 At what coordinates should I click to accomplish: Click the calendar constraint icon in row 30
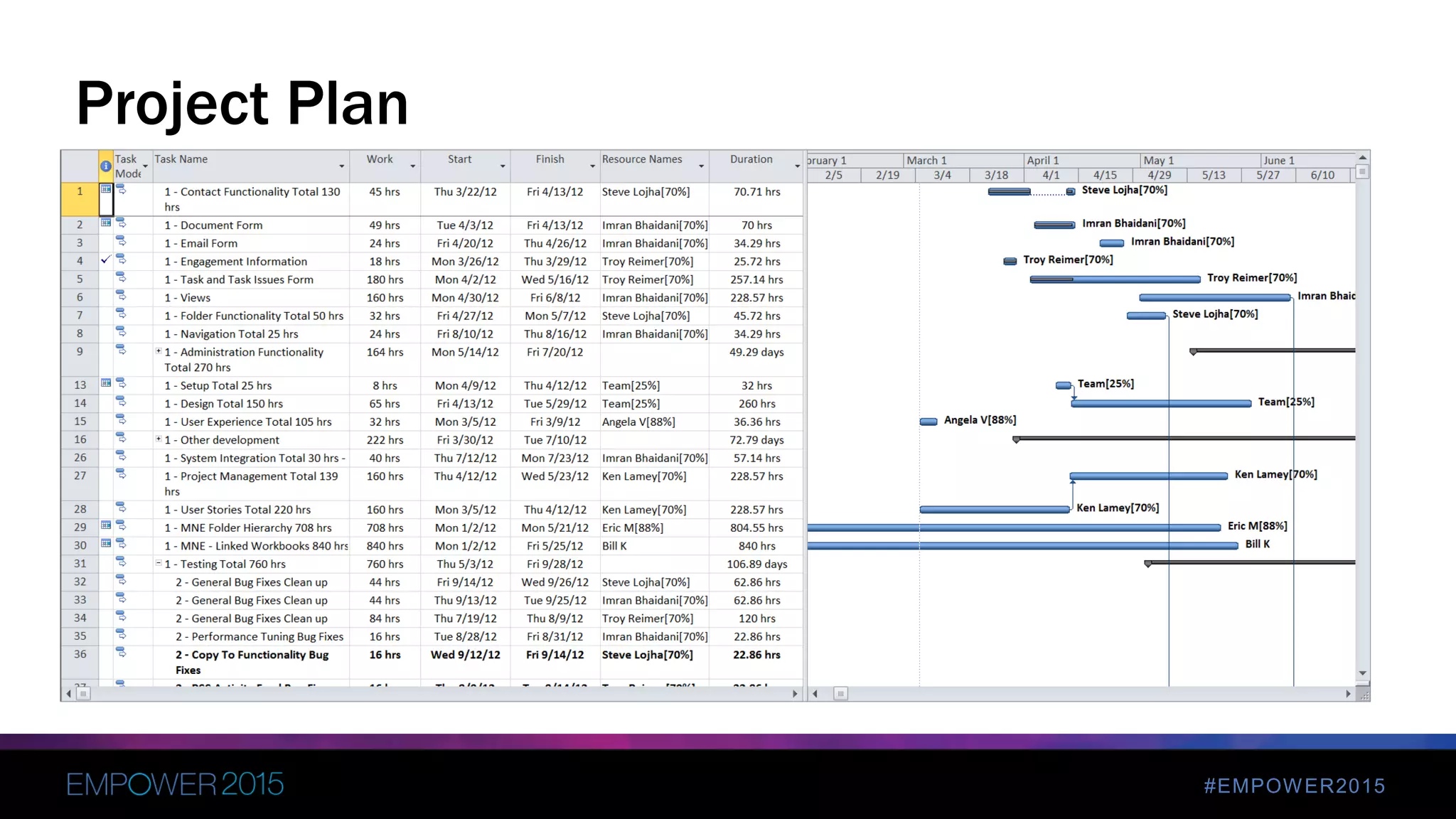(106, 543)
